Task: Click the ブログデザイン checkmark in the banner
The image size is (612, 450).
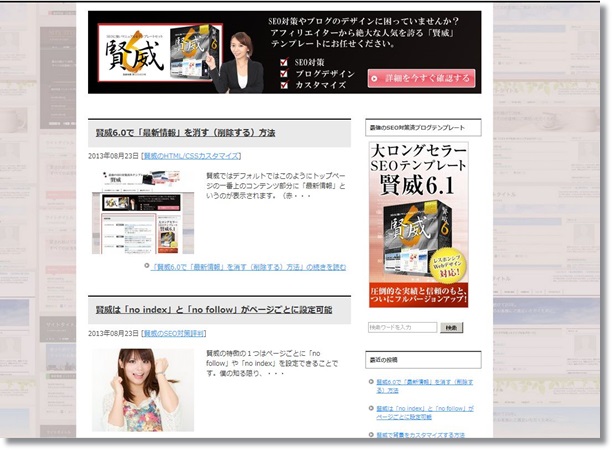Action: (x=284, y=73)
